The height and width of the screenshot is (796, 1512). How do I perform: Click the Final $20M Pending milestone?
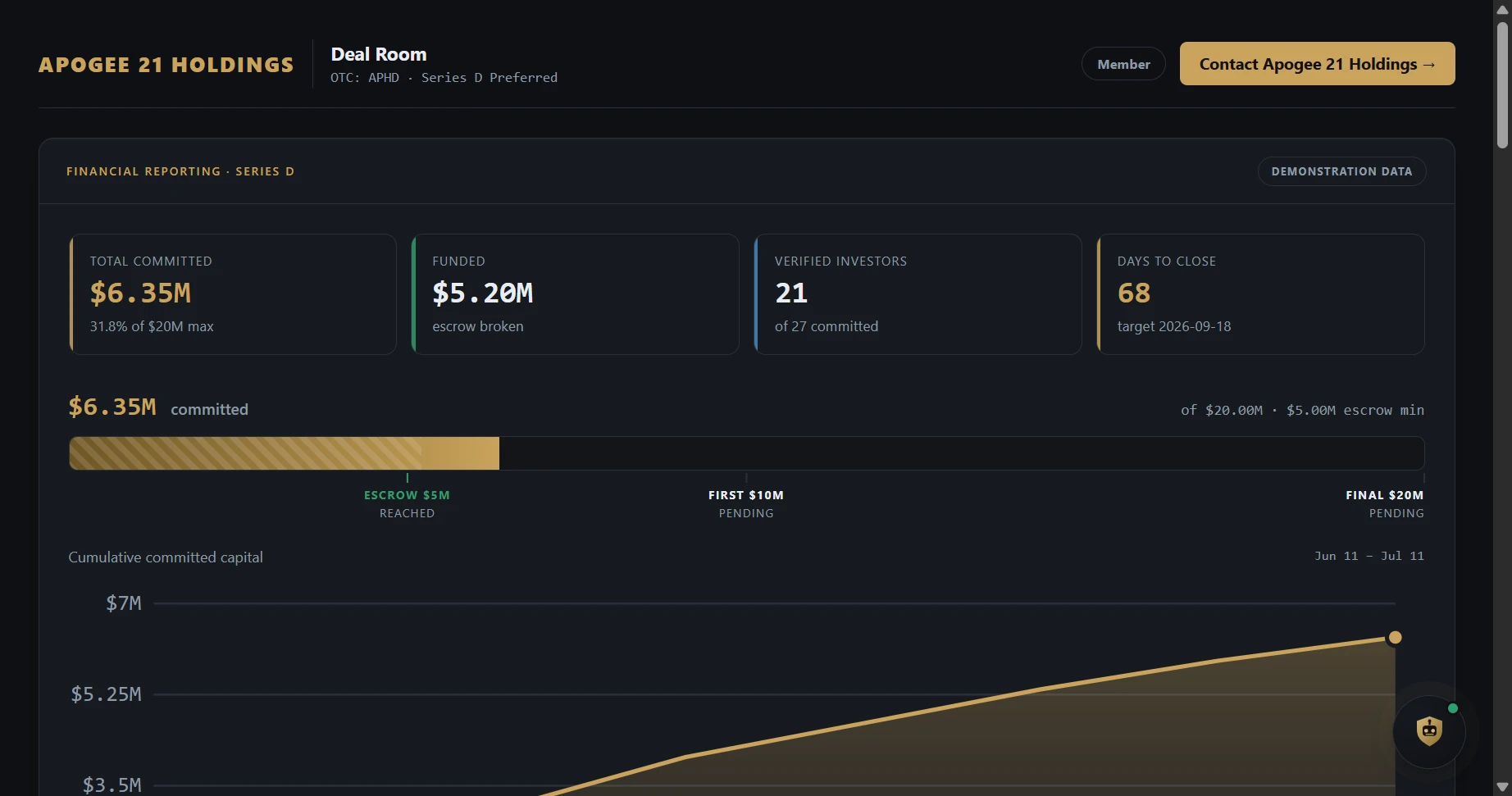click(x=1385, y=503)
